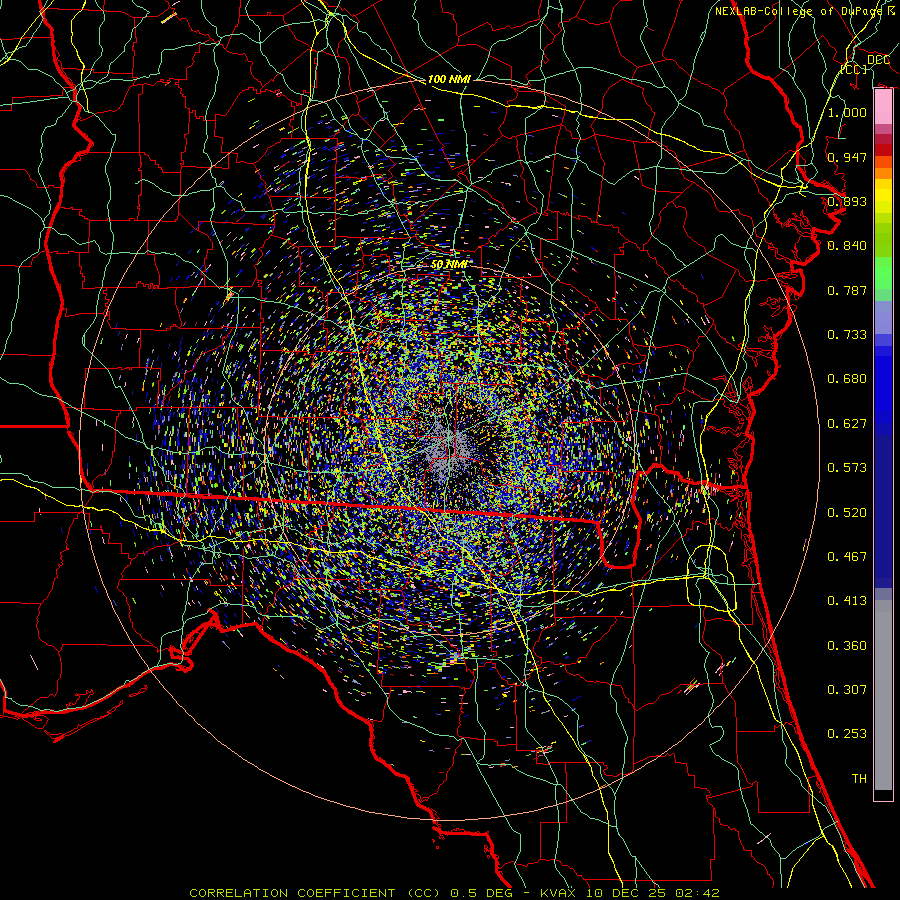Click the 1.000 legend value

(x=847, y=112)
